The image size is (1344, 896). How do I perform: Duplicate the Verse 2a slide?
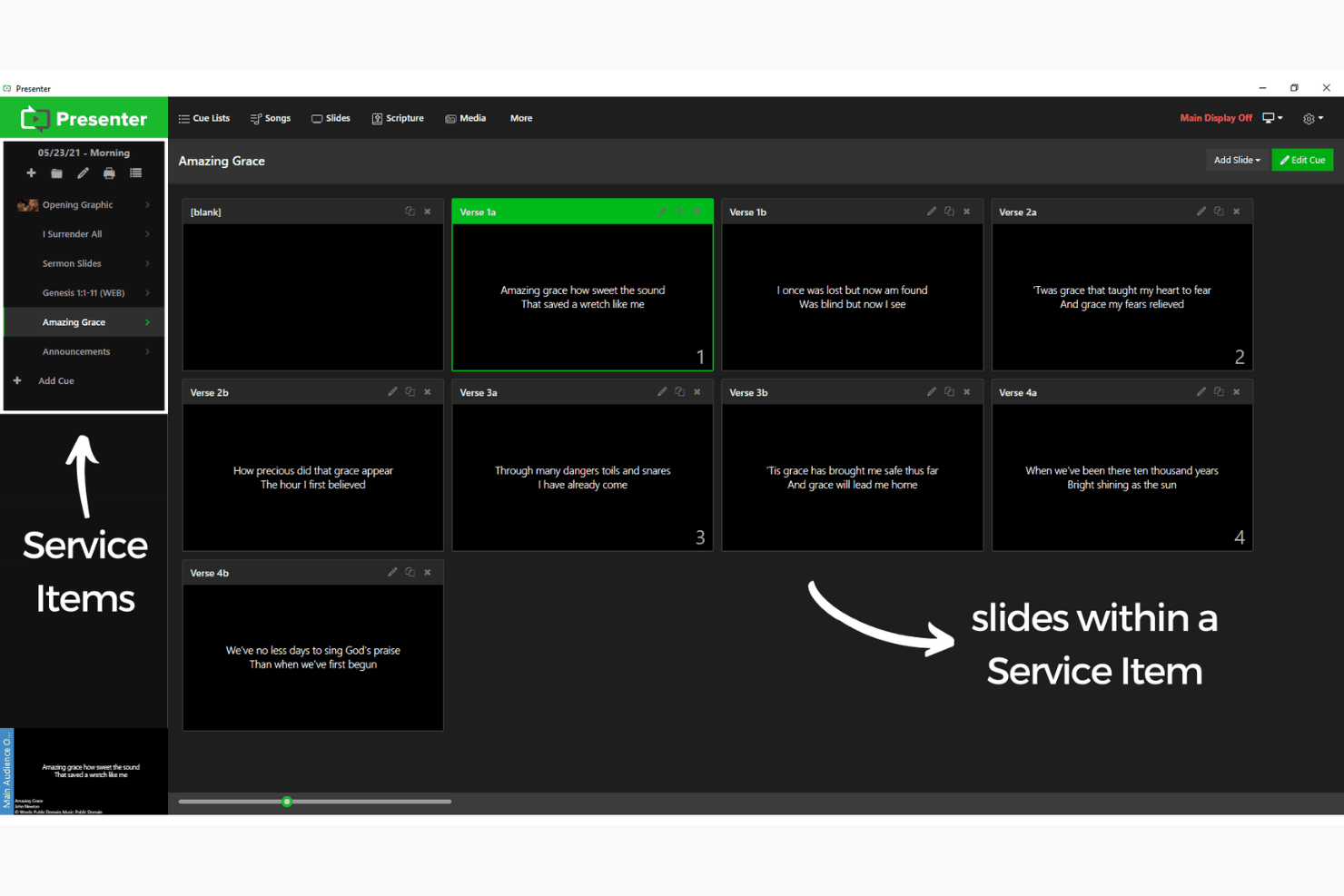pyautogui.click(x=1219, y=212)
